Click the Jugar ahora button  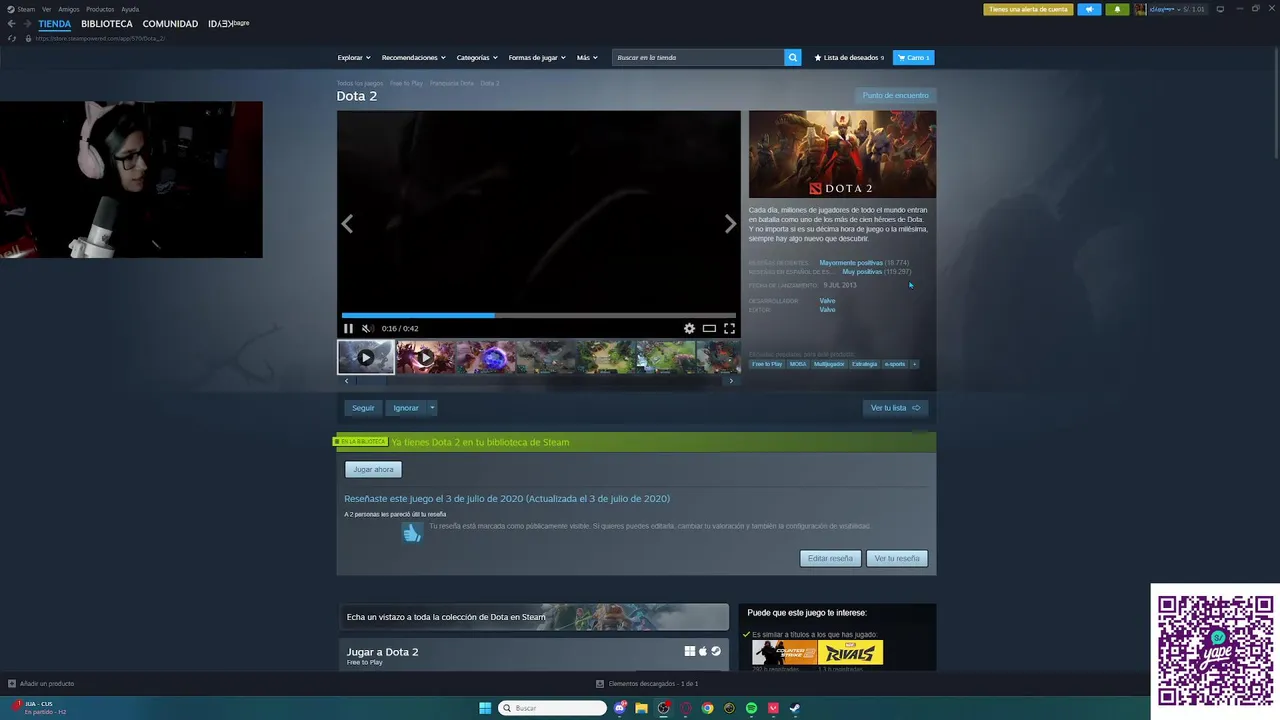pyautogui.click(x=373, y=469)
